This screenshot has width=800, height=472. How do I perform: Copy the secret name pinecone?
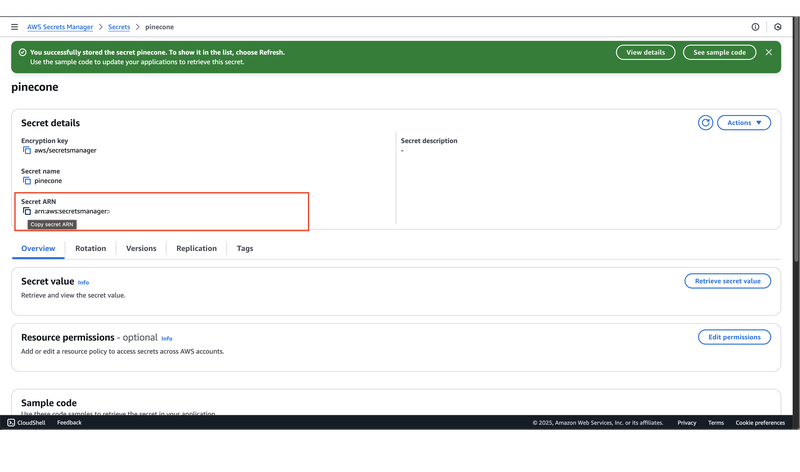click(27, 181)
